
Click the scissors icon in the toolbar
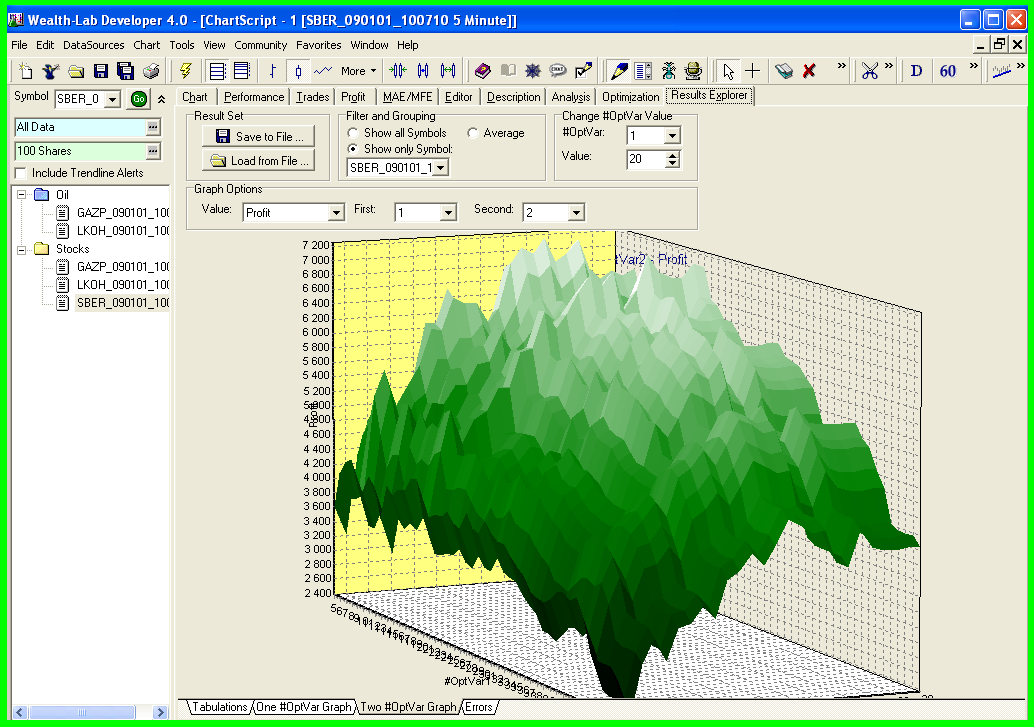click(x=870, y=71)
